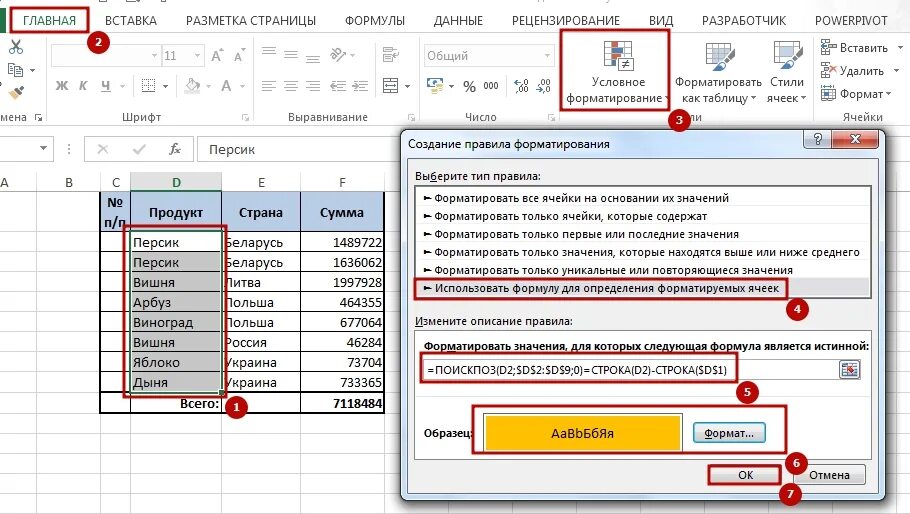Click the Copy icon in clipboard group

pos(16,70)
